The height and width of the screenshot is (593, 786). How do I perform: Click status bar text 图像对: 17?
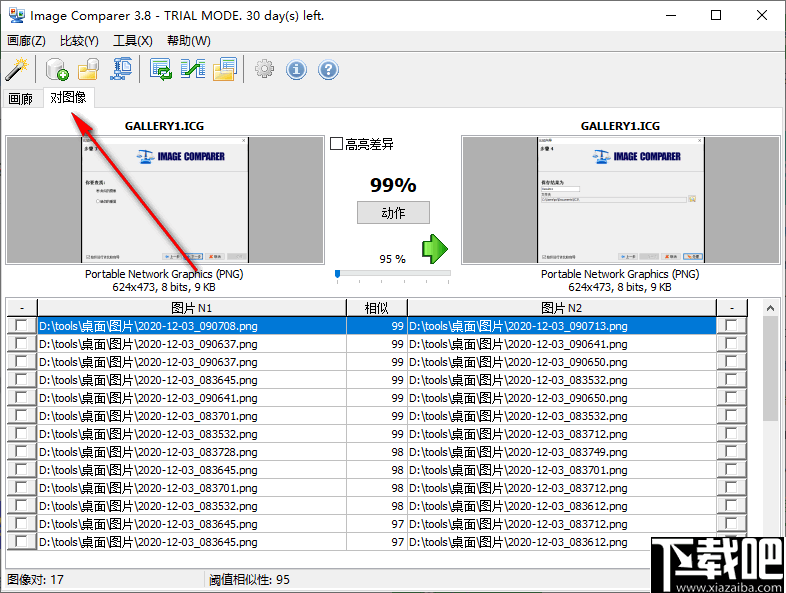pos(36,580)
